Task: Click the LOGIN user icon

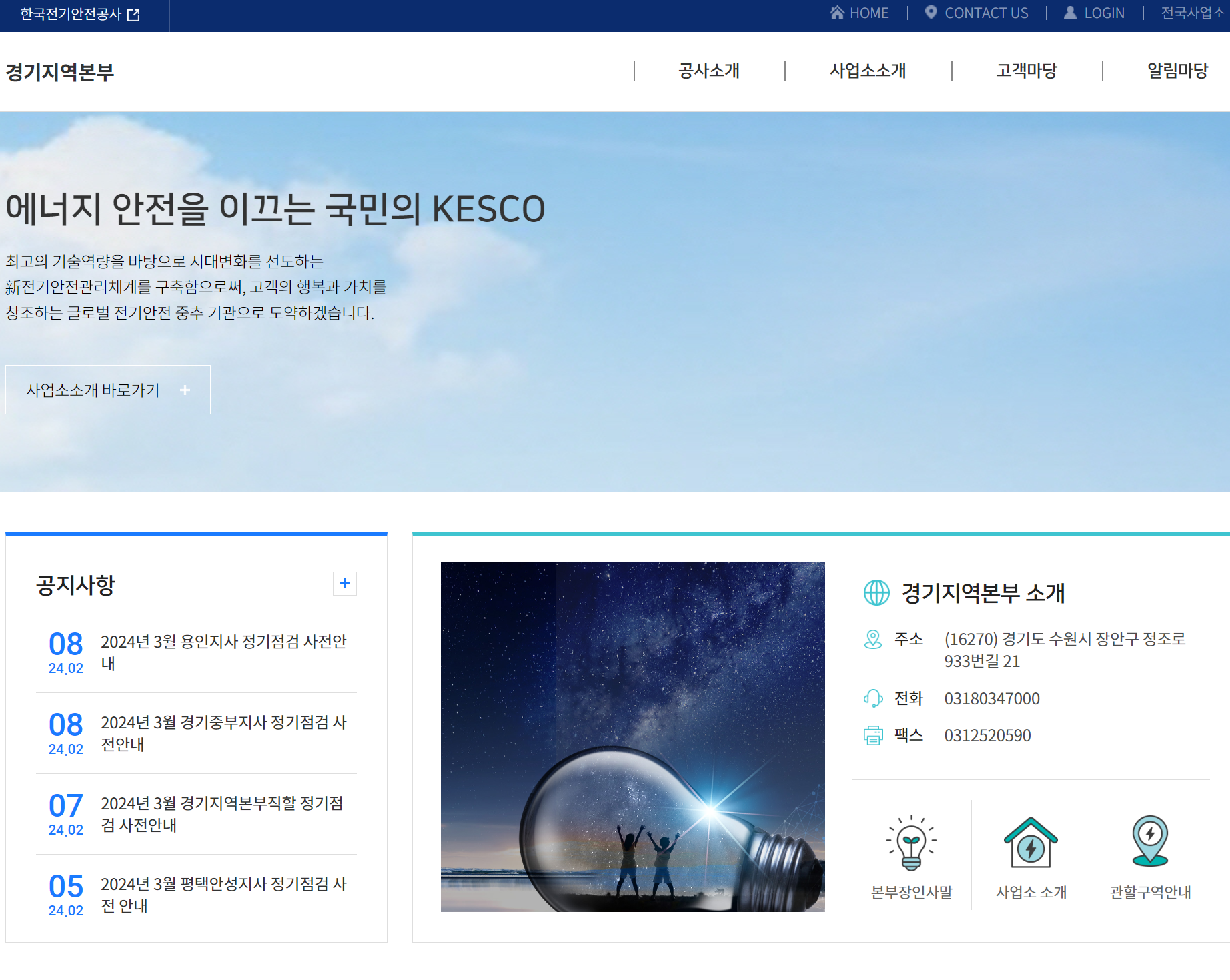Action: (x=1070, y=13)
